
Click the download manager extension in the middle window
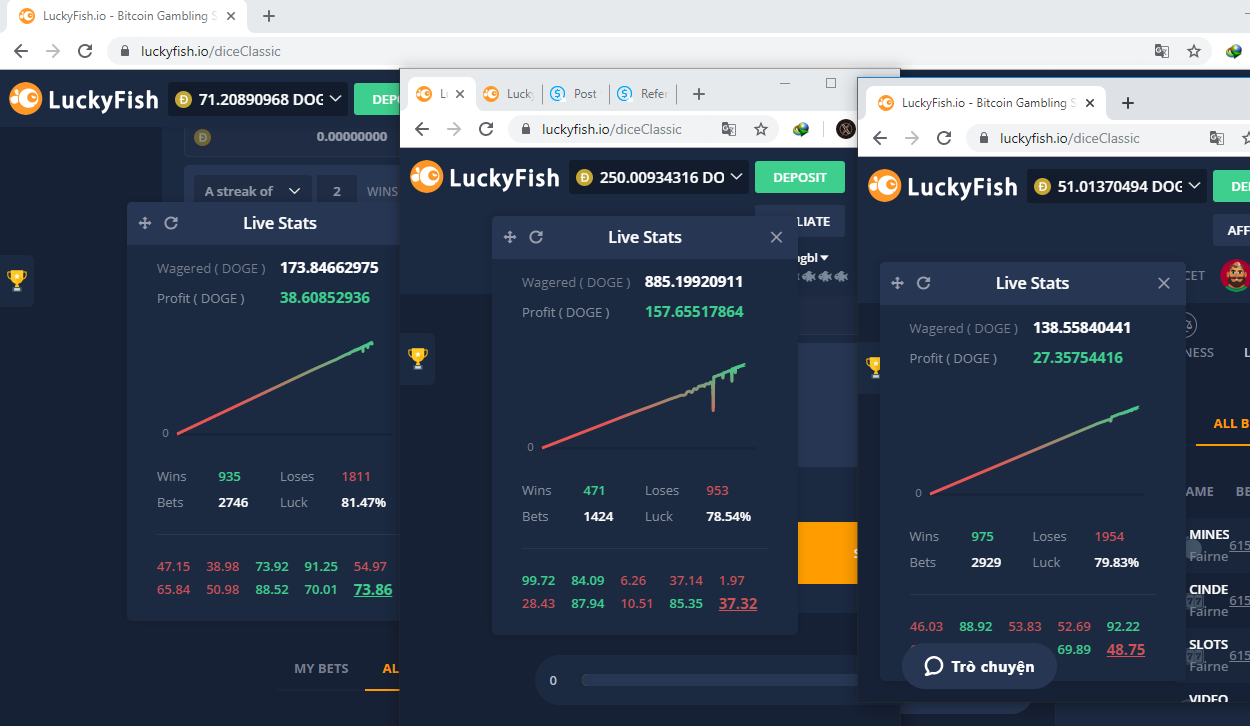coord(801,129)
